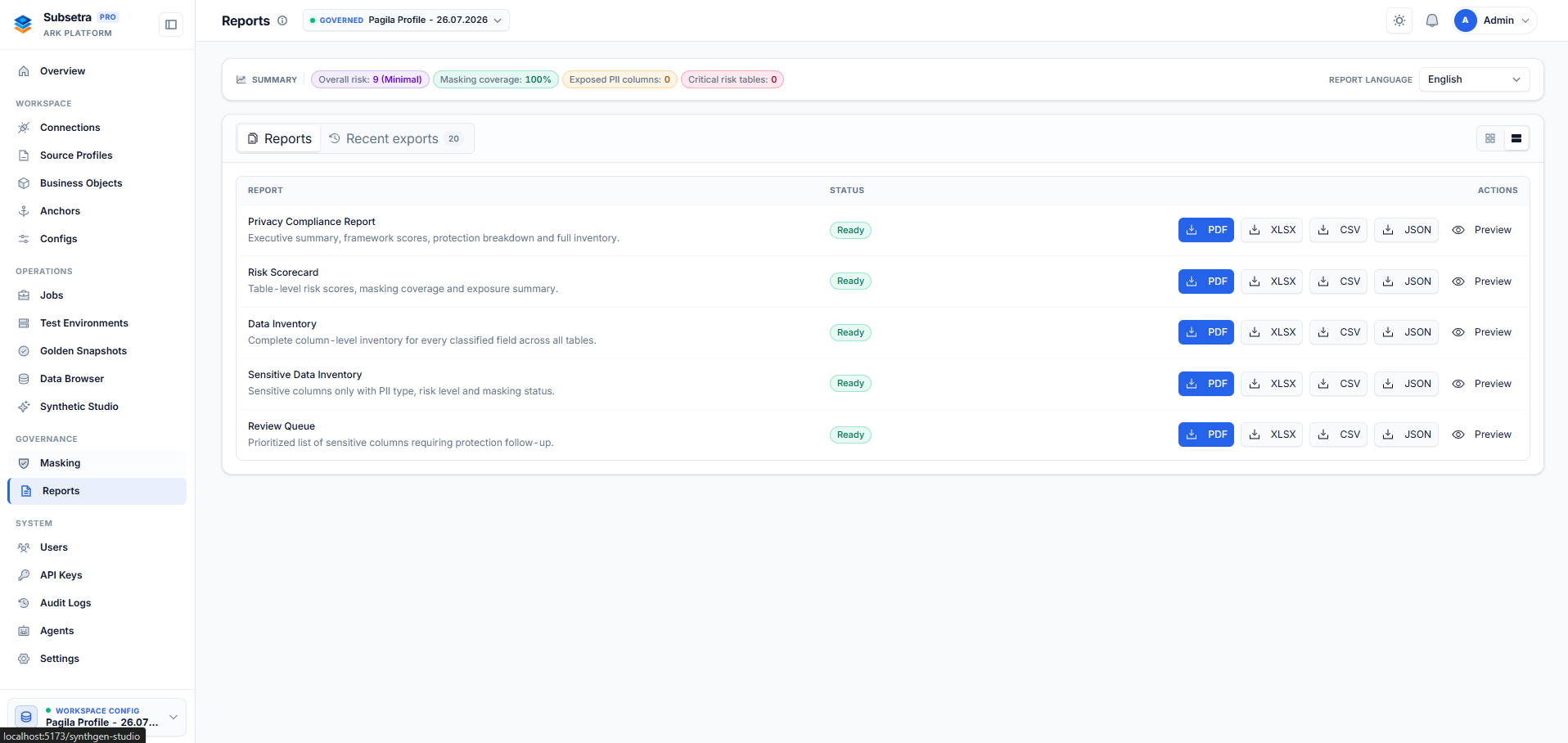The height and width of the screenshot is (743, 1568).
Task: Switch to list view layout
Action: [1516, 138]
